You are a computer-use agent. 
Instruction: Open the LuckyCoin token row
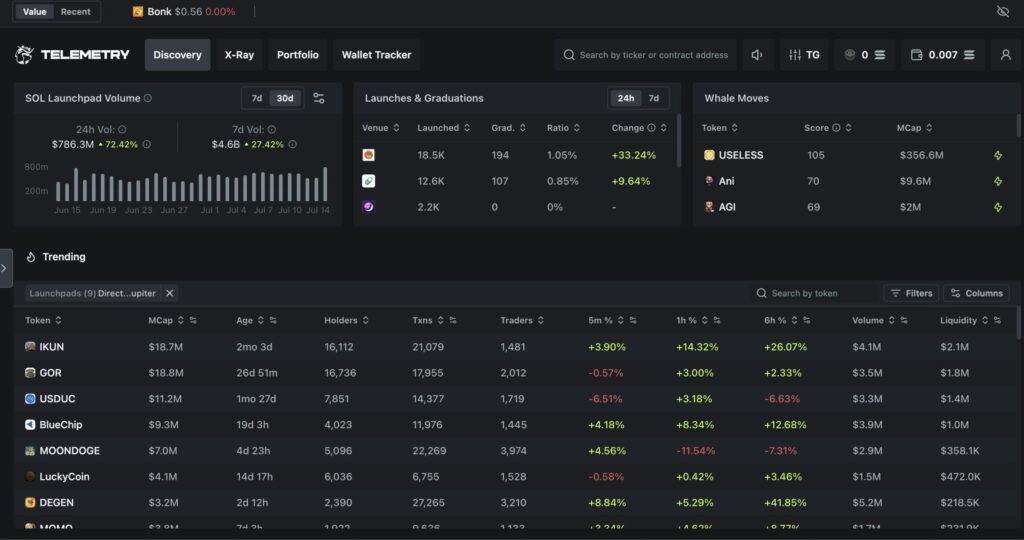[x=515, y=477]
